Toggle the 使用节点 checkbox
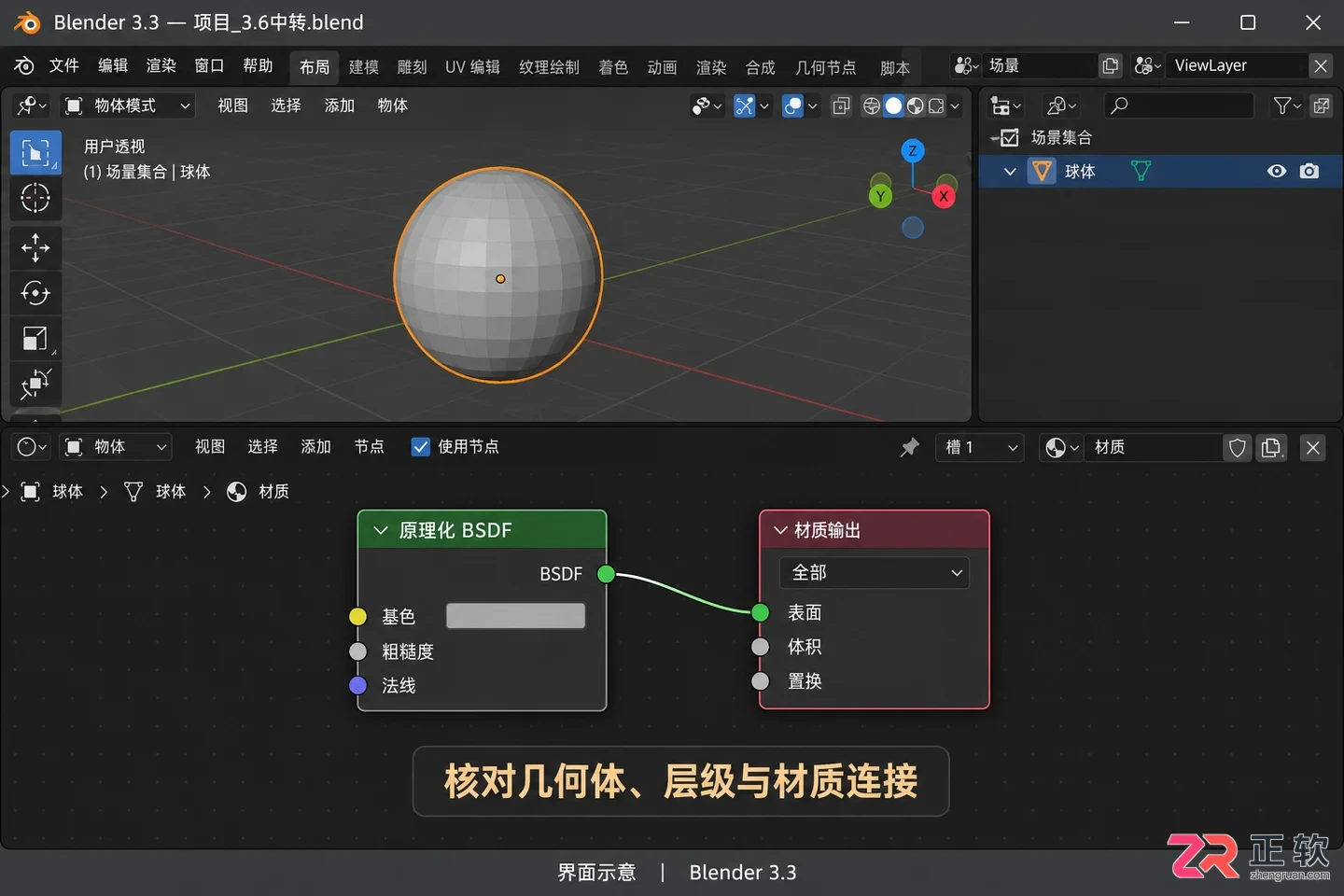Image resolution: width=1344 pixels, height=896 pixels. (x=421, y=447)
